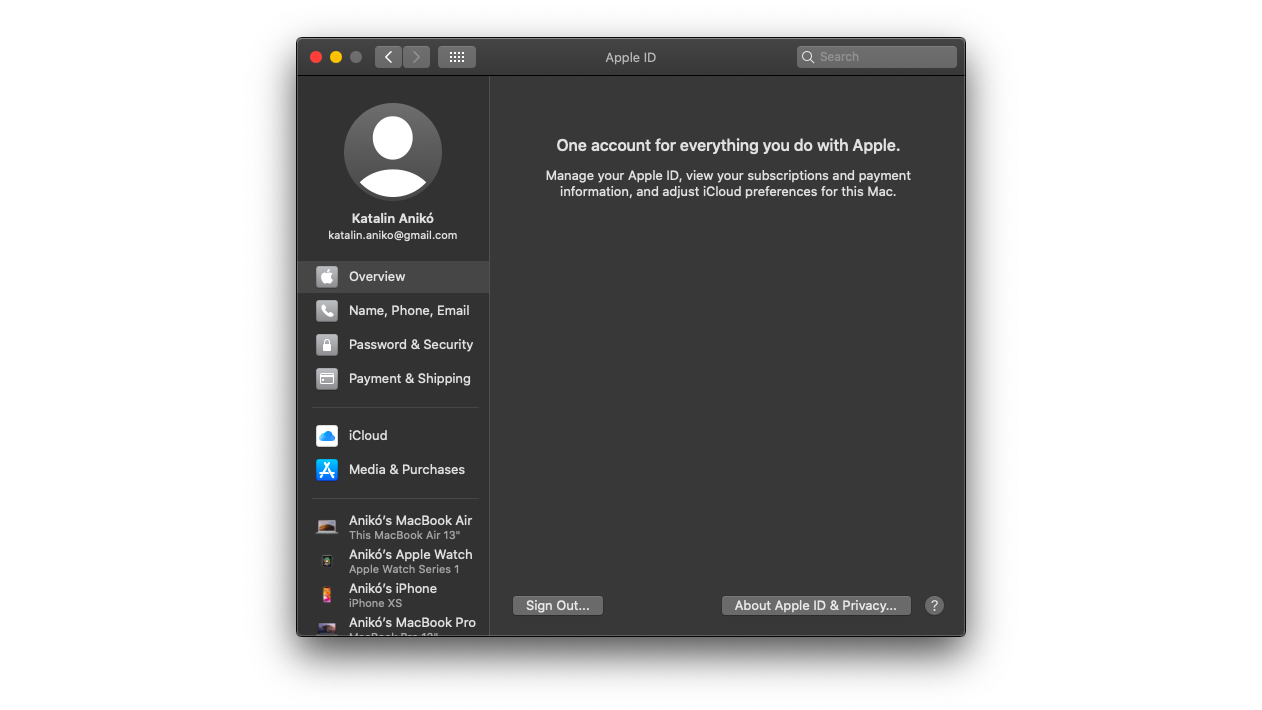Viewport: 1262px width, 710px height.
Task: Open About Apple ID & Privacy...
Action: point(816,605)
